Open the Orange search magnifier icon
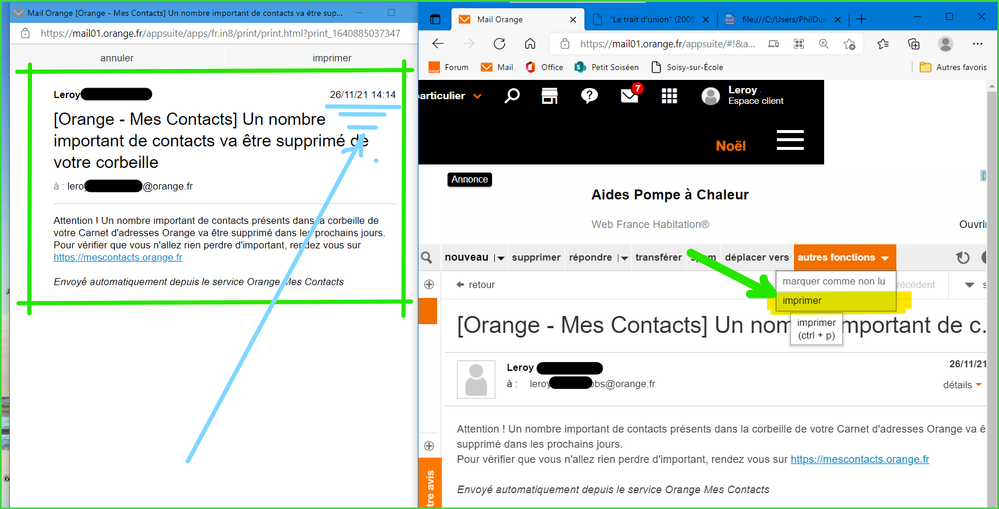This screenshot has height=509, width=999. (x=512, y=96)
